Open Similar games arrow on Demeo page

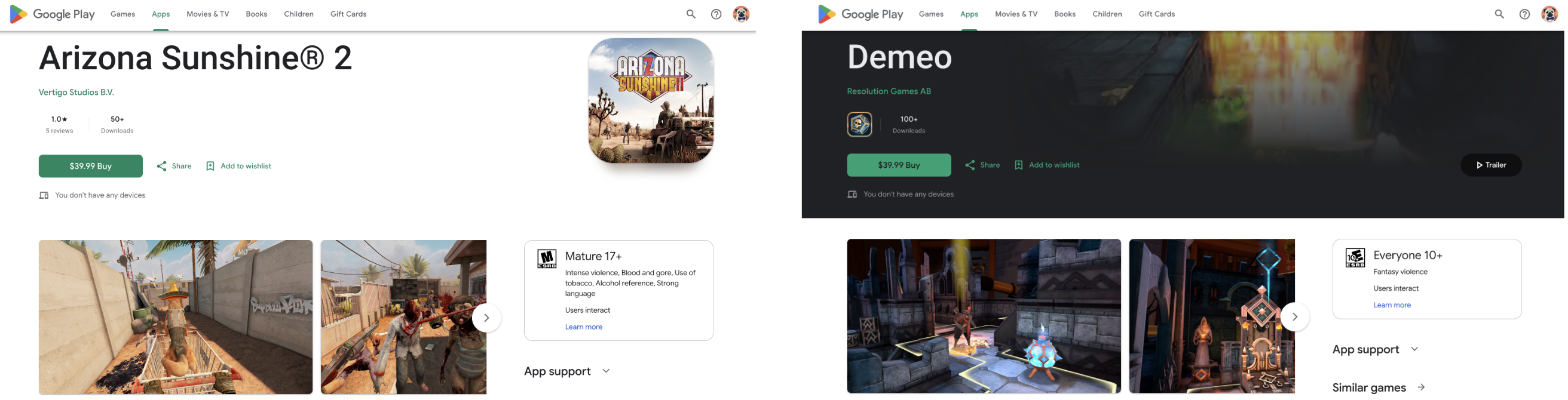point(1420,387)
